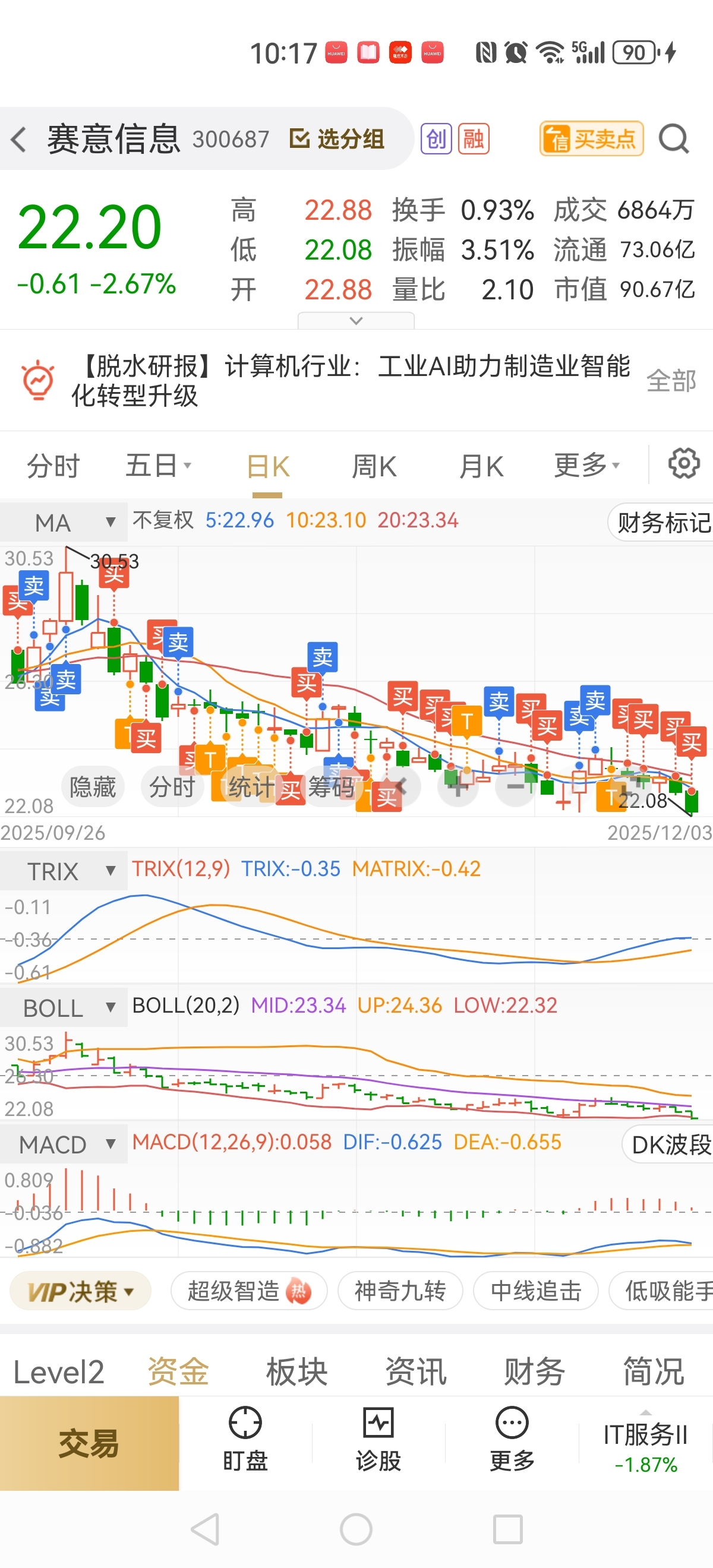
Task: Open the 选分组 group selector
Action: point(337,139)
